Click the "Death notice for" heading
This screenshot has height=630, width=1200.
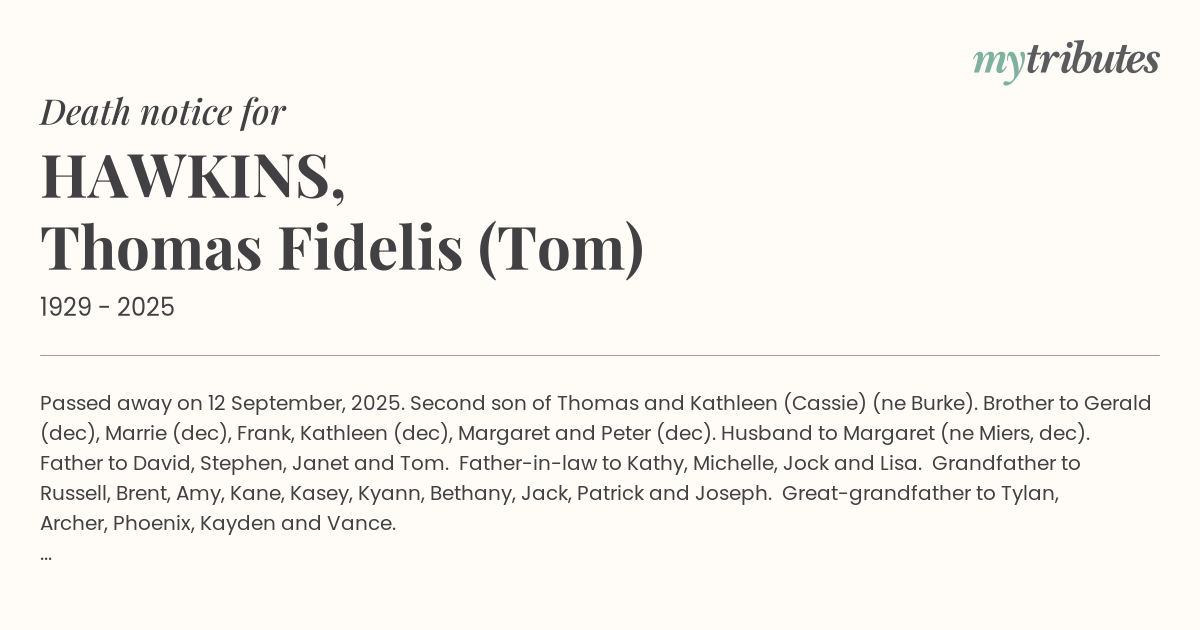coord(163,112)
